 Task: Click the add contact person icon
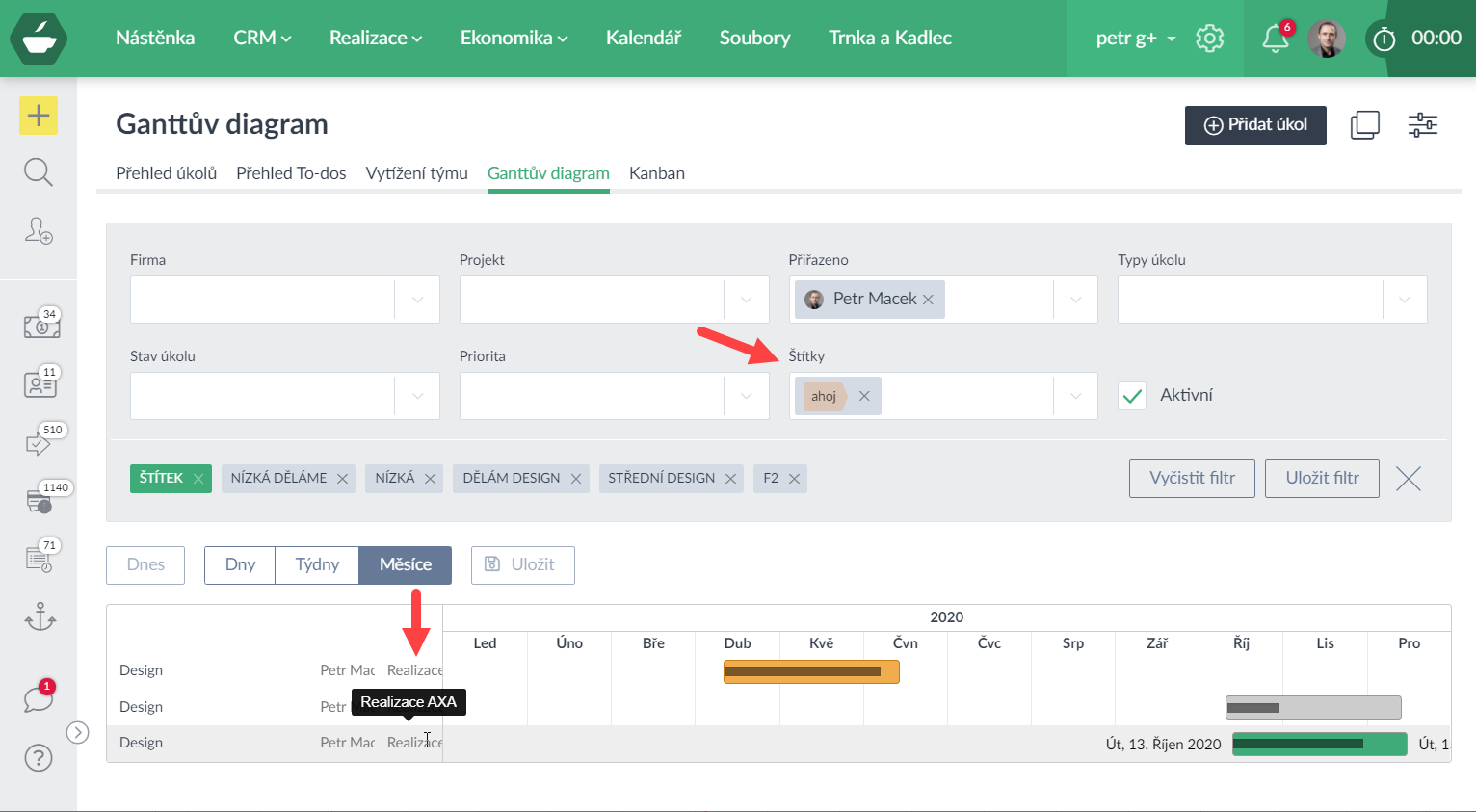pyautogui.click(x=39, y=230)
